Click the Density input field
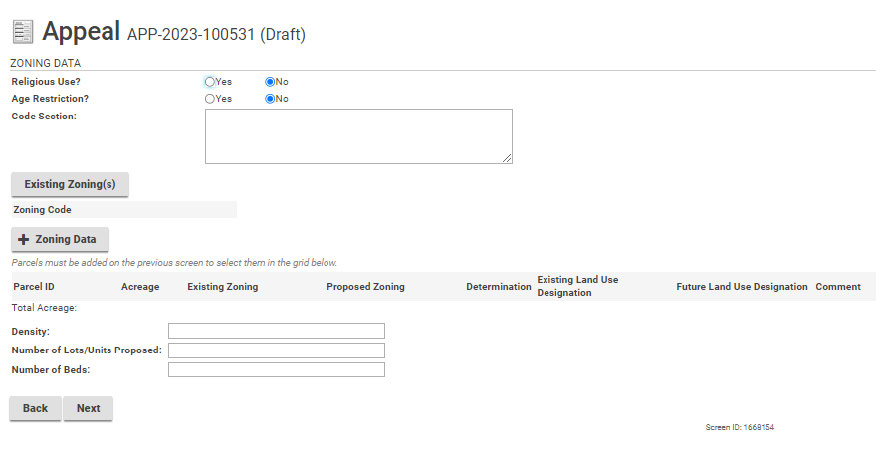 (276, 331)
